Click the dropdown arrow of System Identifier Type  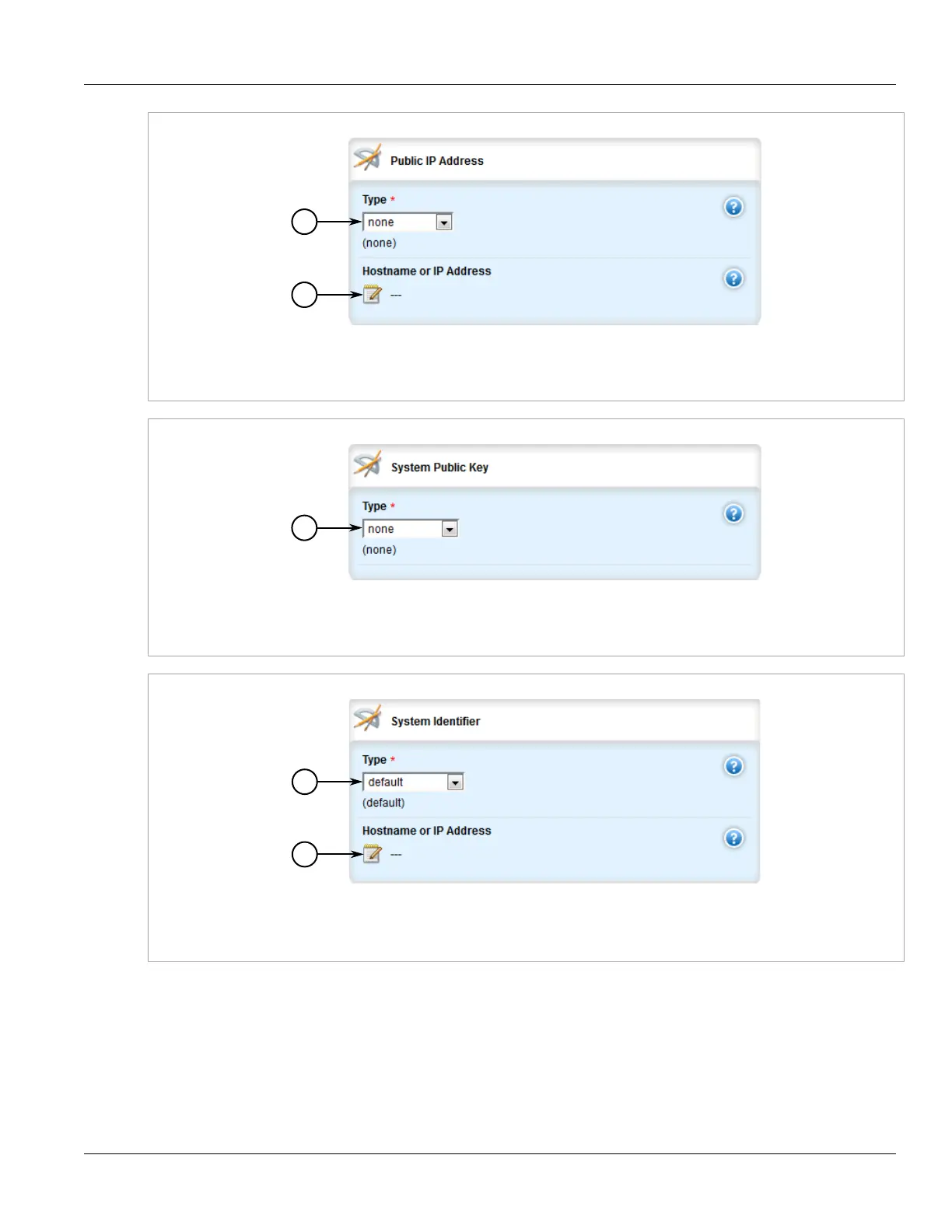tap(456, 782)
